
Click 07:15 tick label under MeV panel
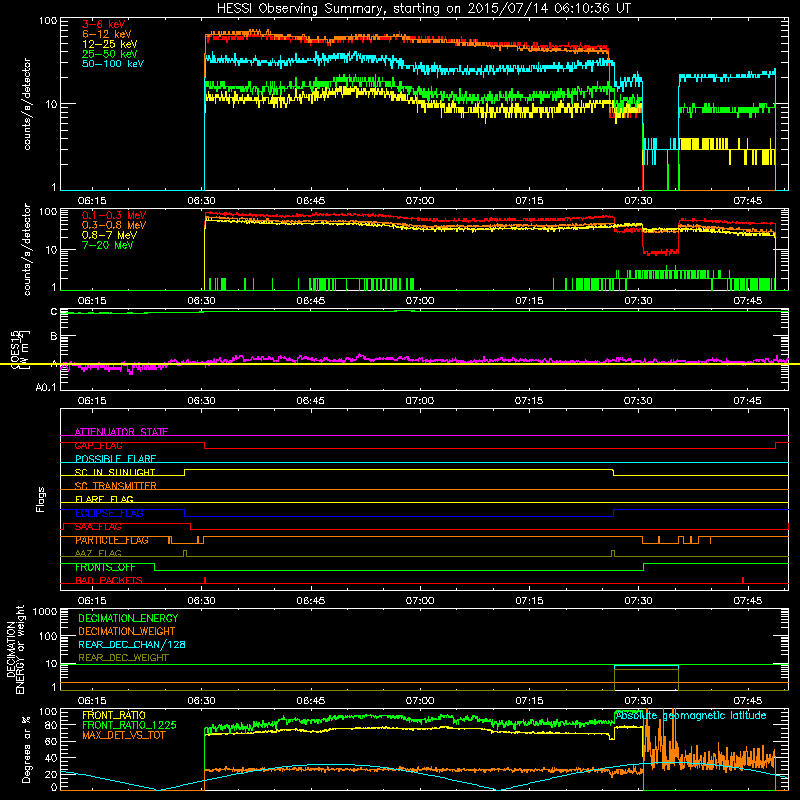click(x=529, y=301)
